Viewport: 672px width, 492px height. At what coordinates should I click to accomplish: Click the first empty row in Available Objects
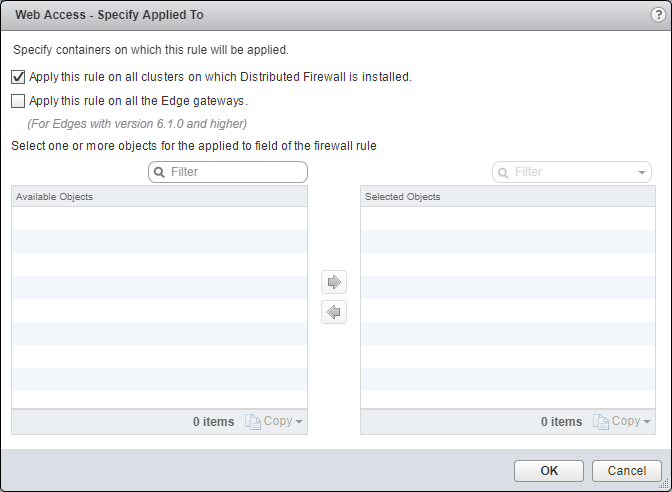click(159, 219)
